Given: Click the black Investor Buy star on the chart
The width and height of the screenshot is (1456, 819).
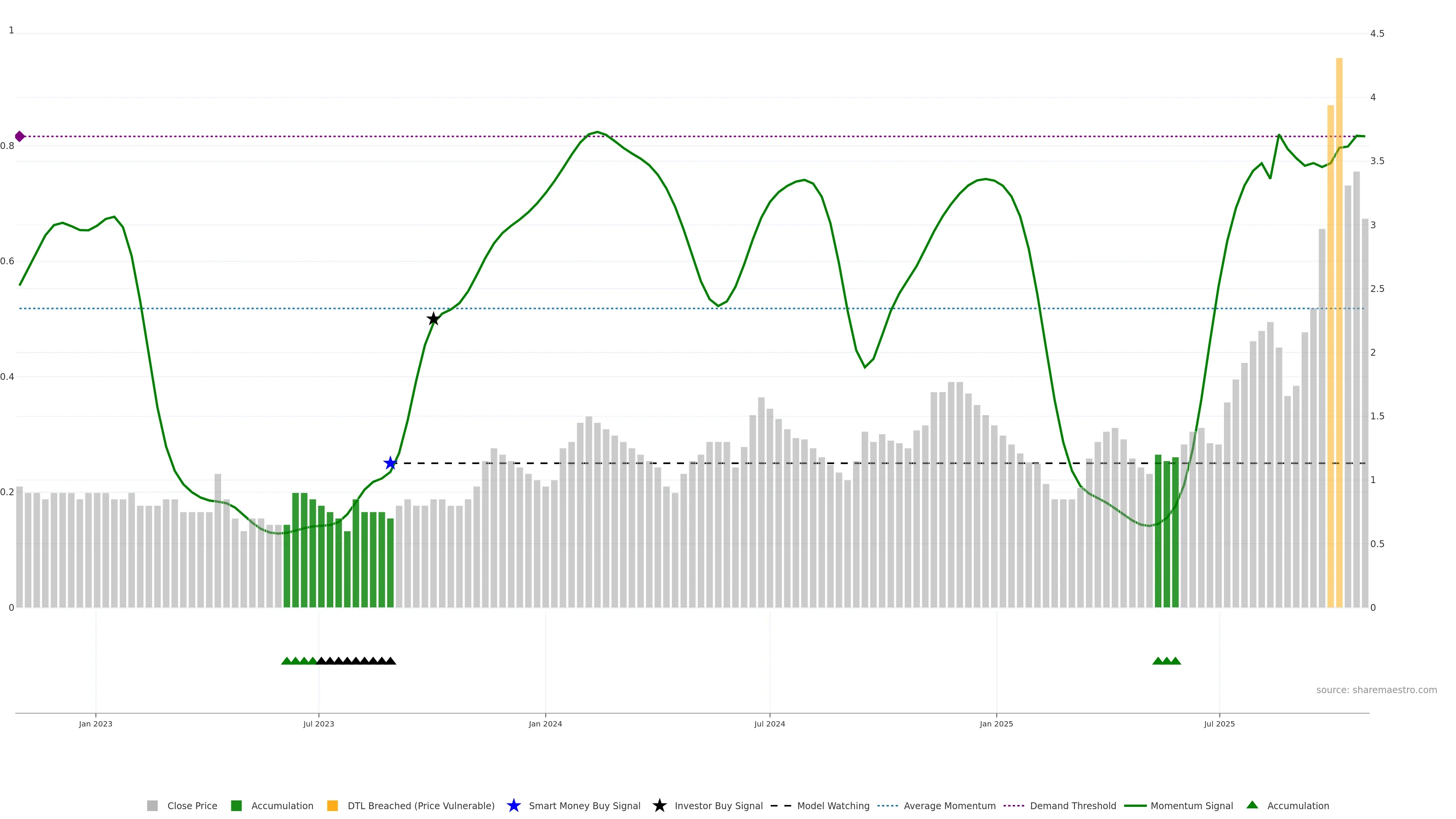Looking at the screenshot, I should pyautogui.click(x=433, y=319).
